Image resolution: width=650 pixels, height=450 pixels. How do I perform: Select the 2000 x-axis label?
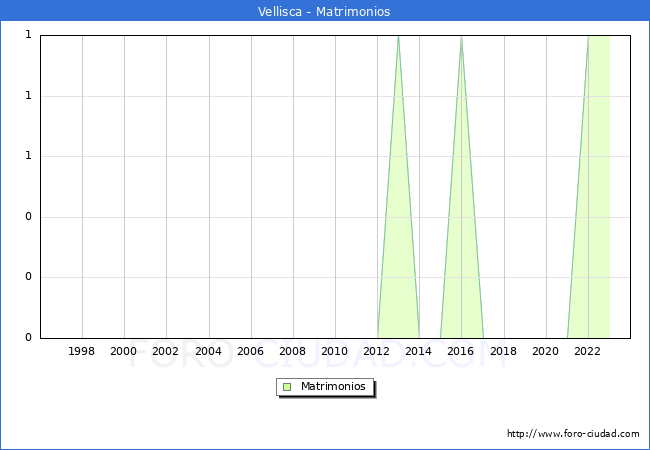[x=124, y=351]
